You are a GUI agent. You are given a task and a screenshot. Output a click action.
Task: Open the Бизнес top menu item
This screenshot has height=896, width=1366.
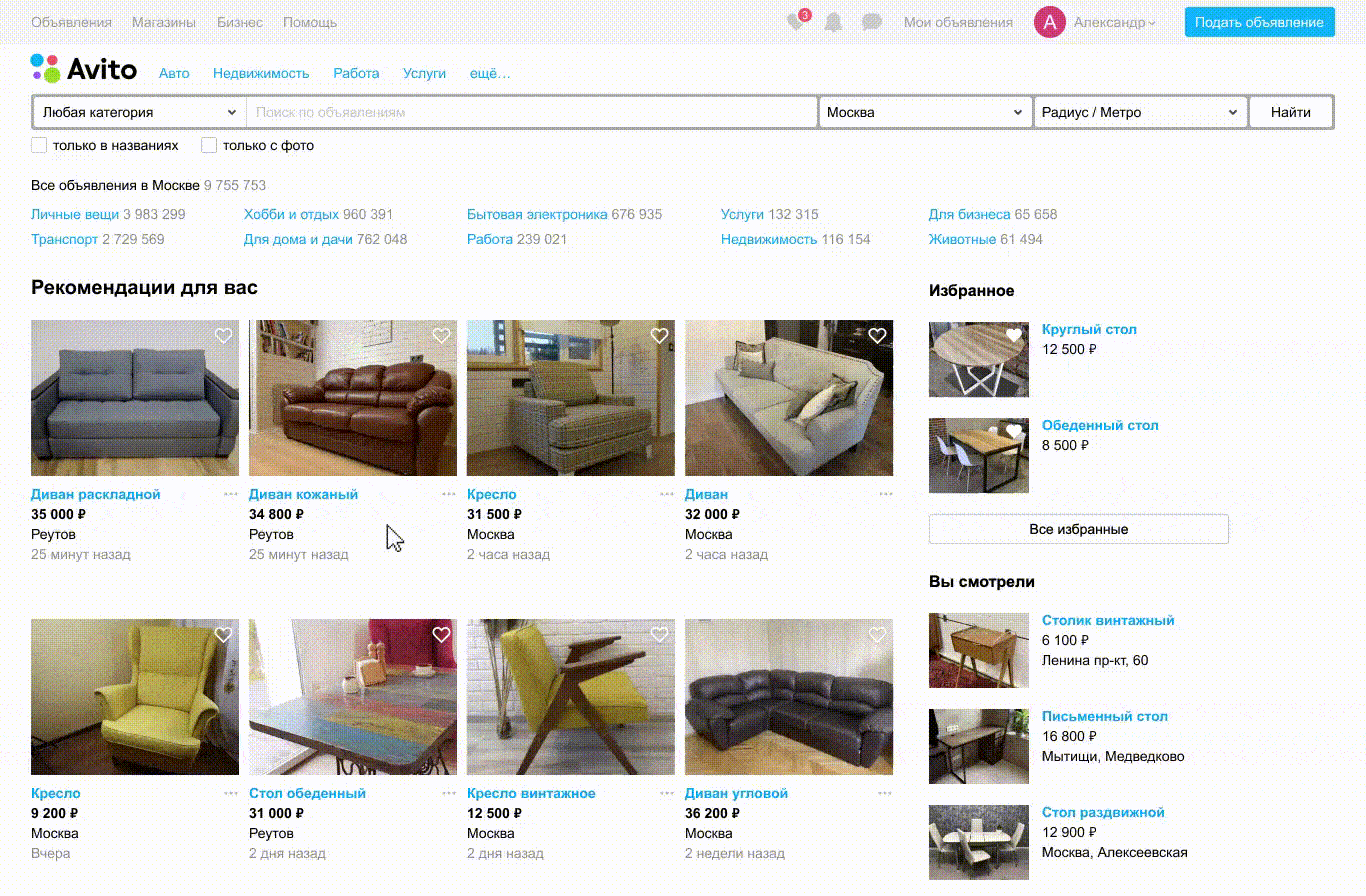pyautogui.click(x=240, y=22)
